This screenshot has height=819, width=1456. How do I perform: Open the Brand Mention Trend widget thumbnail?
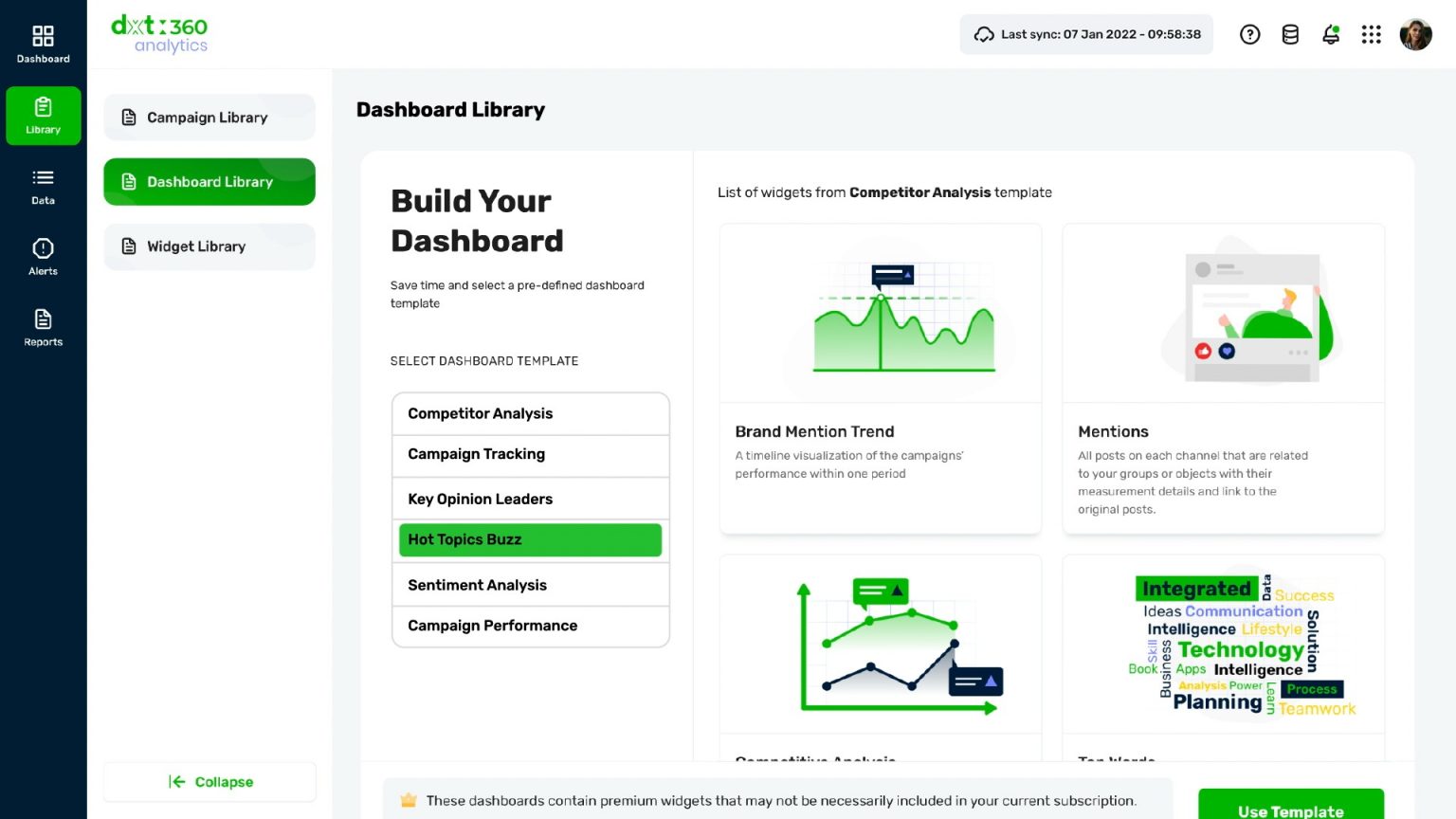click(880, 315)
